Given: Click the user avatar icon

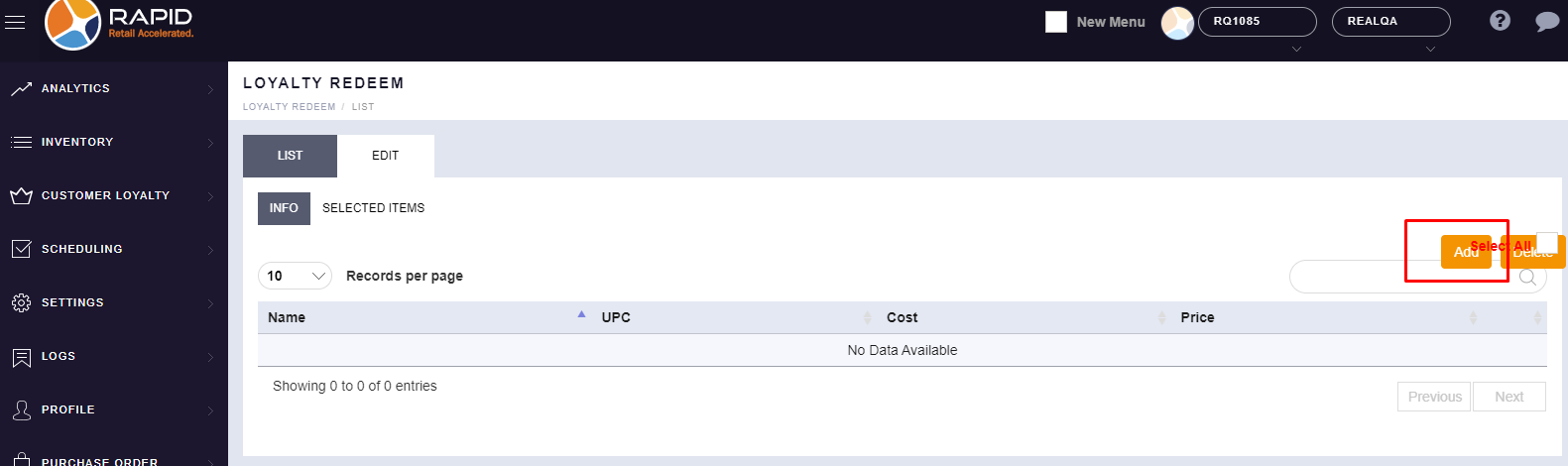Looking at the screenshot, I should [x=1177, y=23].
